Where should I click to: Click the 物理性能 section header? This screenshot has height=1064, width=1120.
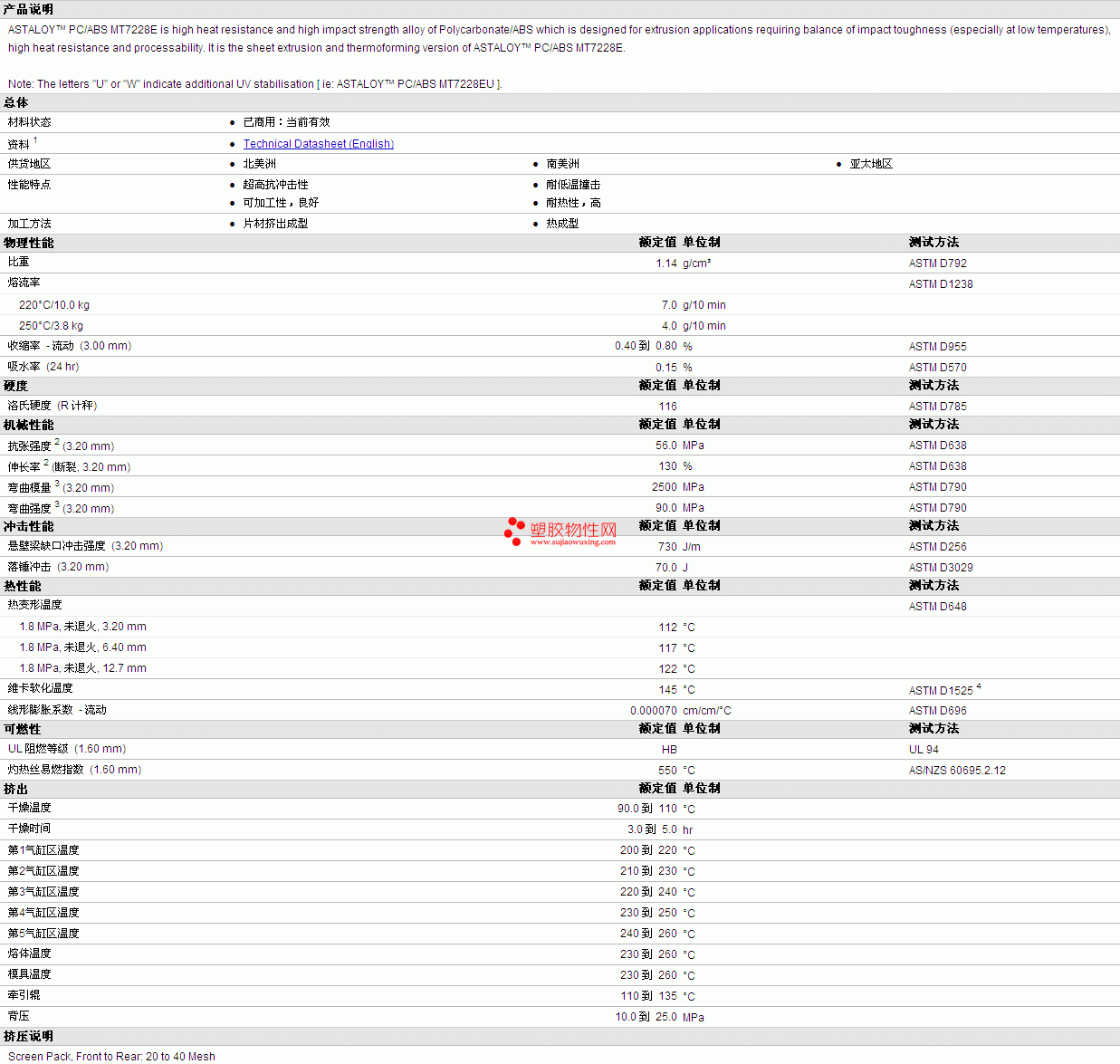pyautogui.click(x=29, y=243)
